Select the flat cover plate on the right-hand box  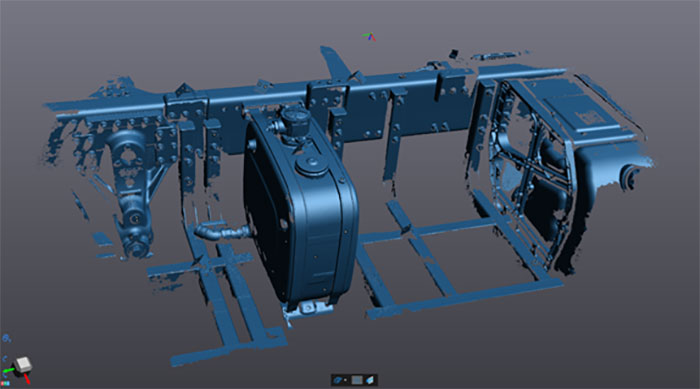pyautogui.click(x=577, y=113)
